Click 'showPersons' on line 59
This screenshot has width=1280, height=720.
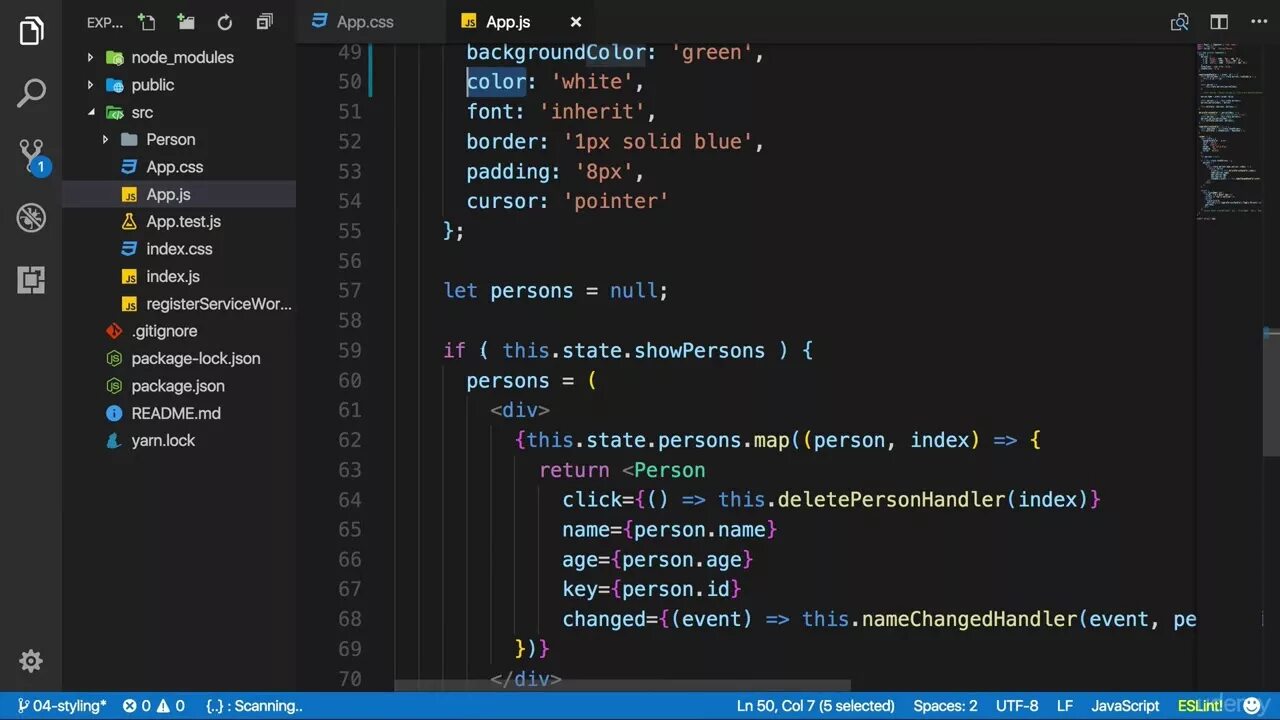699,351
